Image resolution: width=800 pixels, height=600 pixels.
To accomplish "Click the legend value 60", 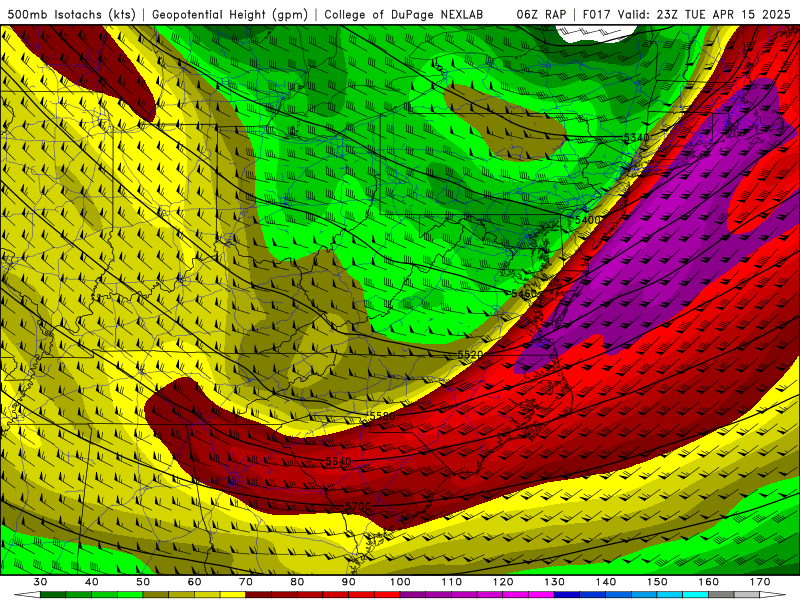I will pyautogui.click(x=194, y=582).
